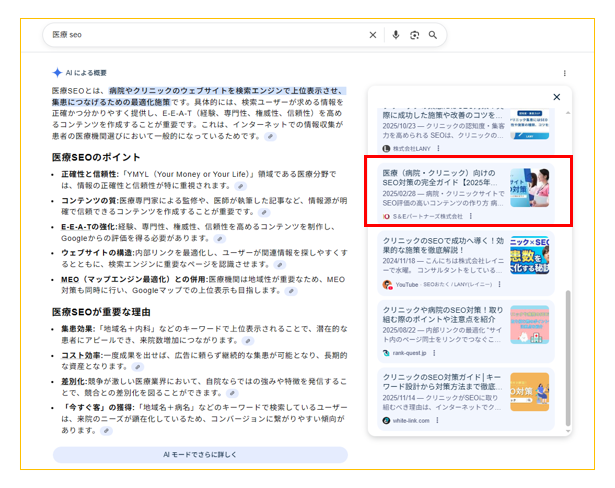Screen dimensions: 615x488
Task: Open source link icon for 正確性と信頼性 bullet
Action: pos(240,186)
